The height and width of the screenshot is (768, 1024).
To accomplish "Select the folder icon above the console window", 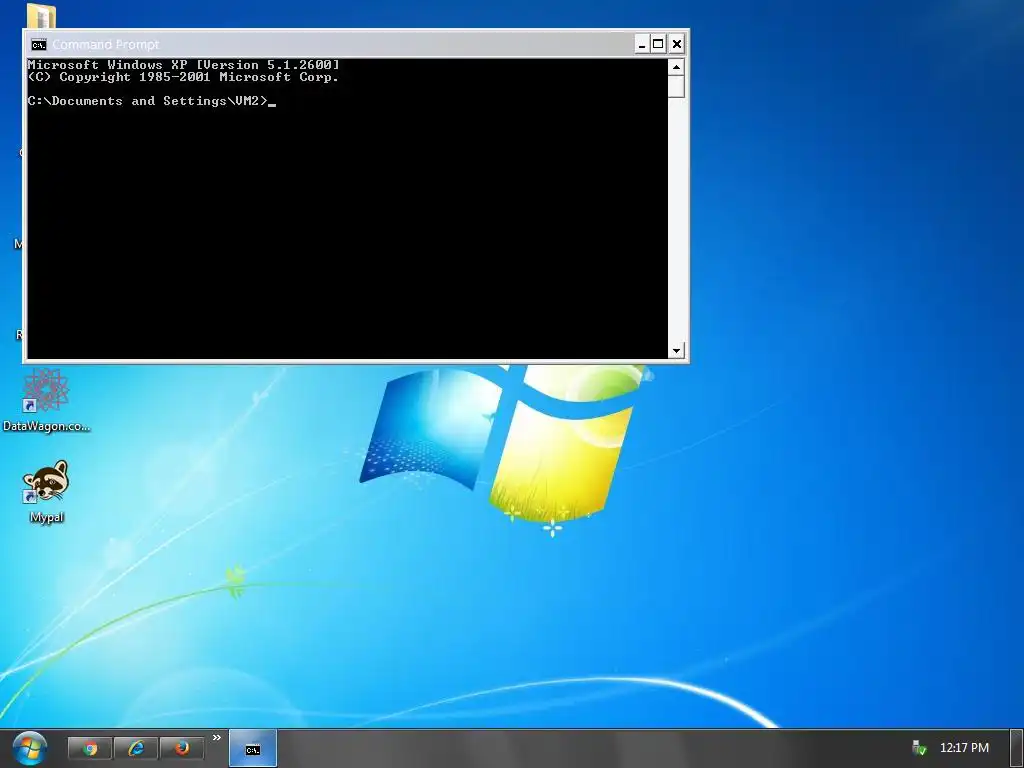I will 42,16.
